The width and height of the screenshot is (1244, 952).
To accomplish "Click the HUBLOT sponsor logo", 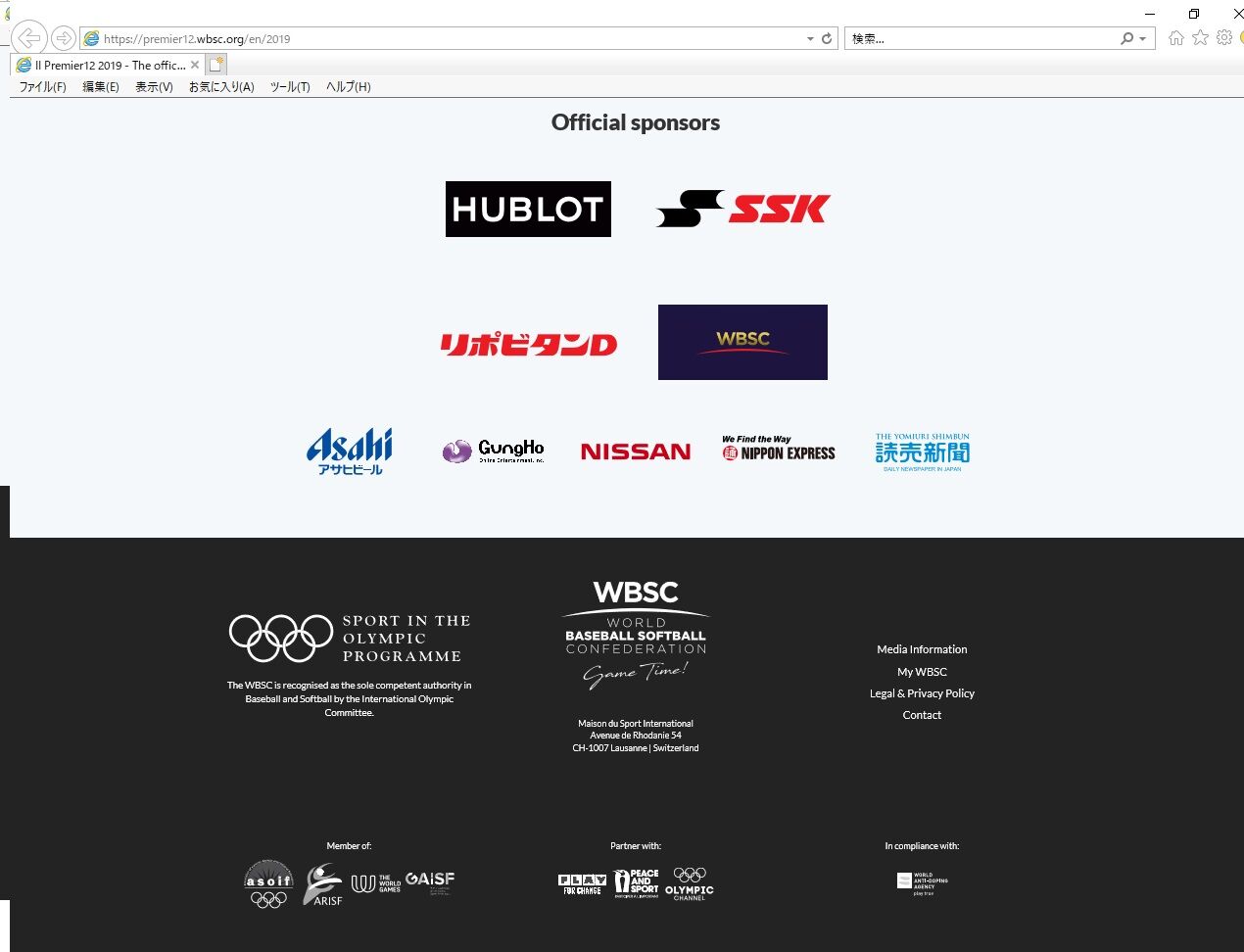I will [528, 209].
